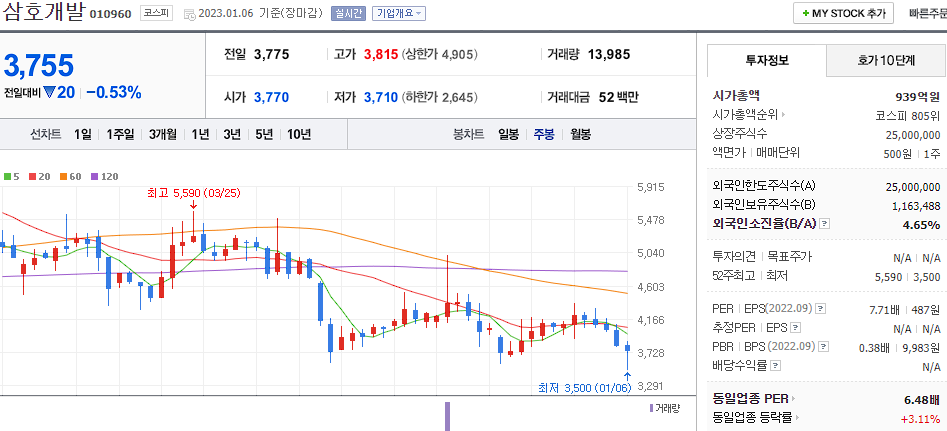Click the current price 3,755
947x431 pixels.
pos(39,65)
